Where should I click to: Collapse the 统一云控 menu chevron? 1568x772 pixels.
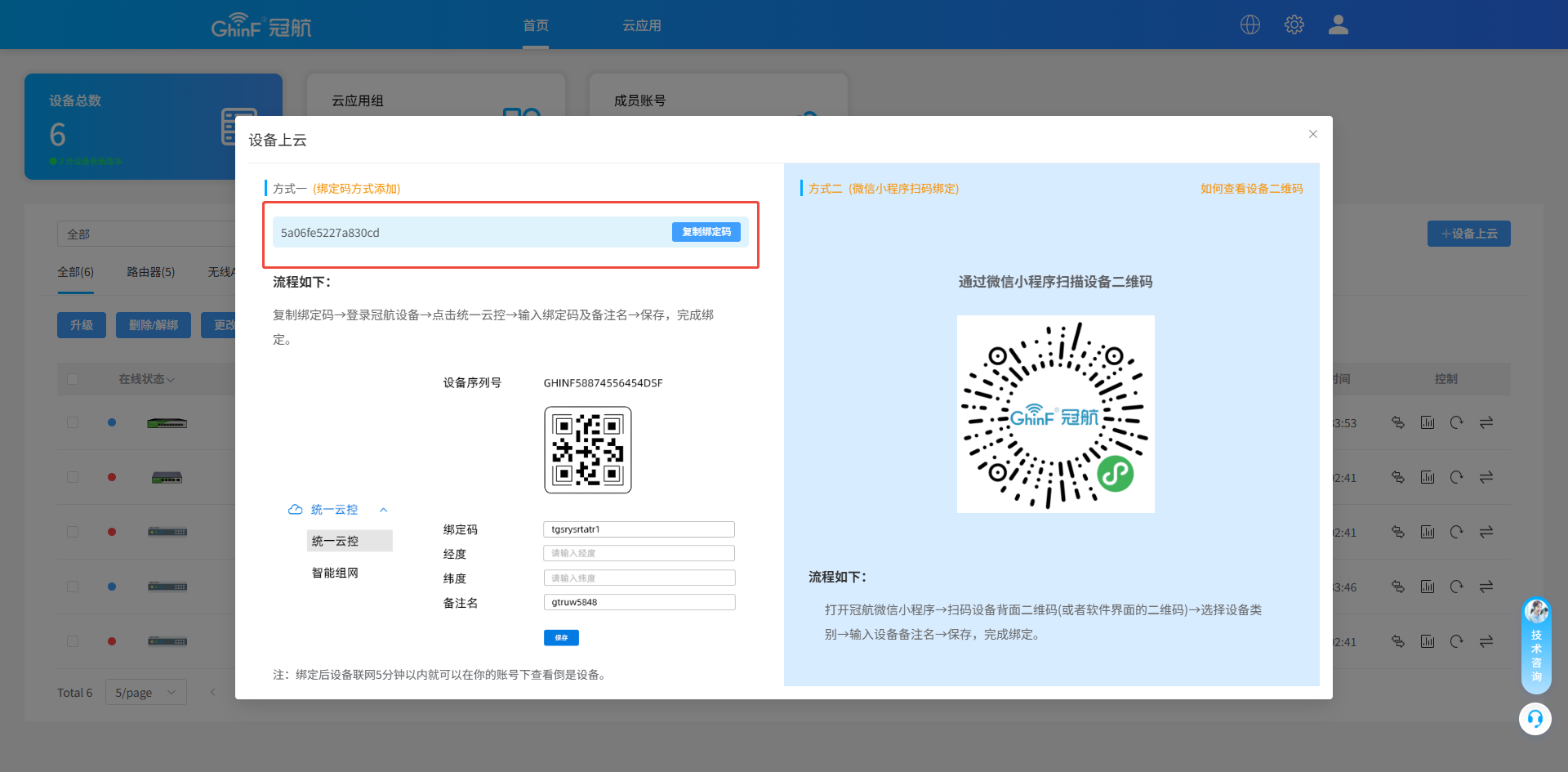pyautogui.click(x=383, y=510)
